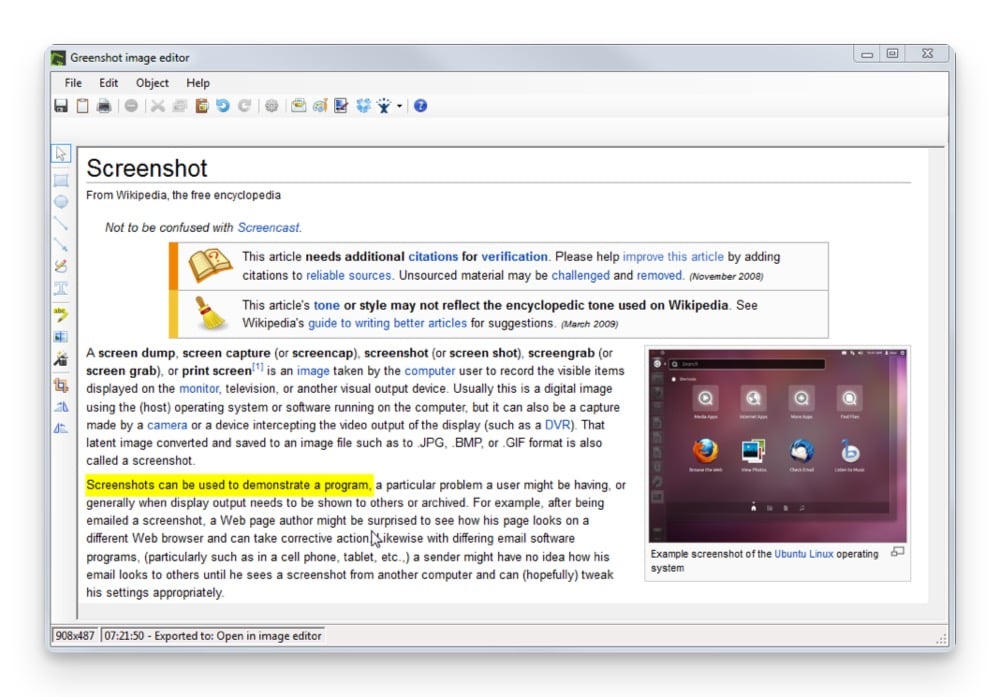Open the effects dropdown arrow

tap(398, 105)
